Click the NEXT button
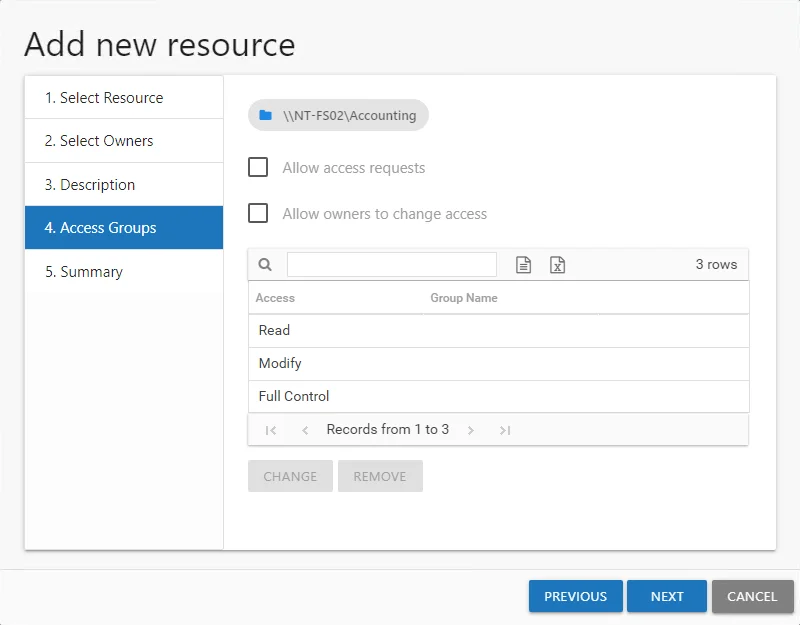 667,596
